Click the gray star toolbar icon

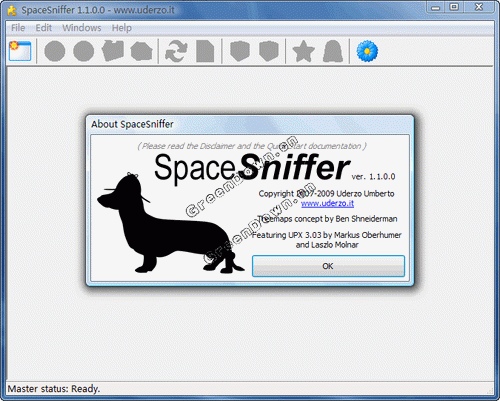coord(303,51)
